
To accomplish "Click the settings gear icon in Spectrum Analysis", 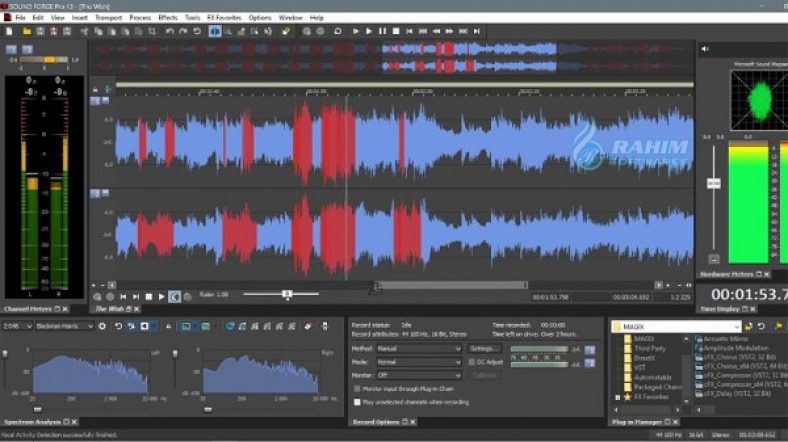I will pyautogui.click(x=103, y=326).
